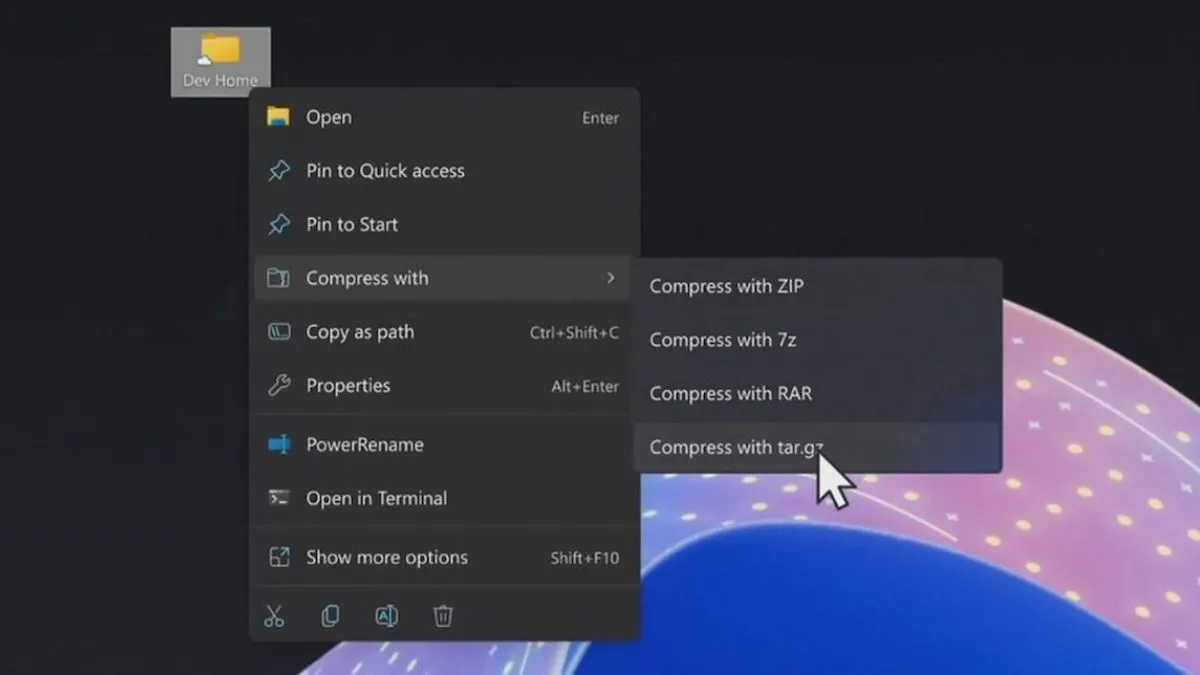Select Open from the context menu
Image resolution: width=1200 pixels, height=675 pixels.
click(329, 117)
